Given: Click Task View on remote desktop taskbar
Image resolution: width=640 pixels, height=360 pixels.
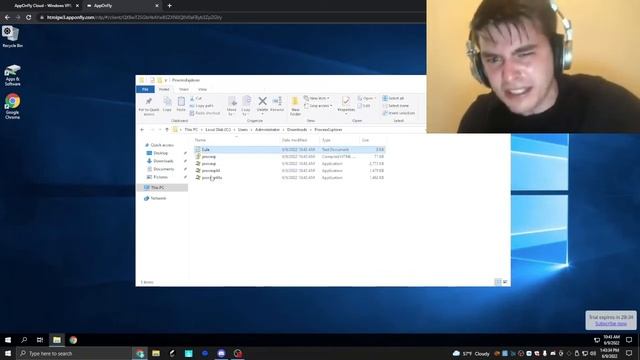Looking at the screenshot, I should pos(40,340).
